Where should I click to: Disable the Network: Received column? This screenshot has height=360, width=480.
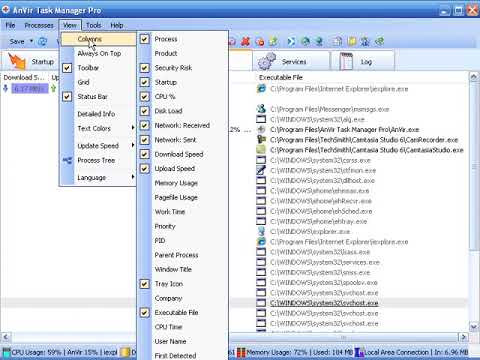pos(144,125)
